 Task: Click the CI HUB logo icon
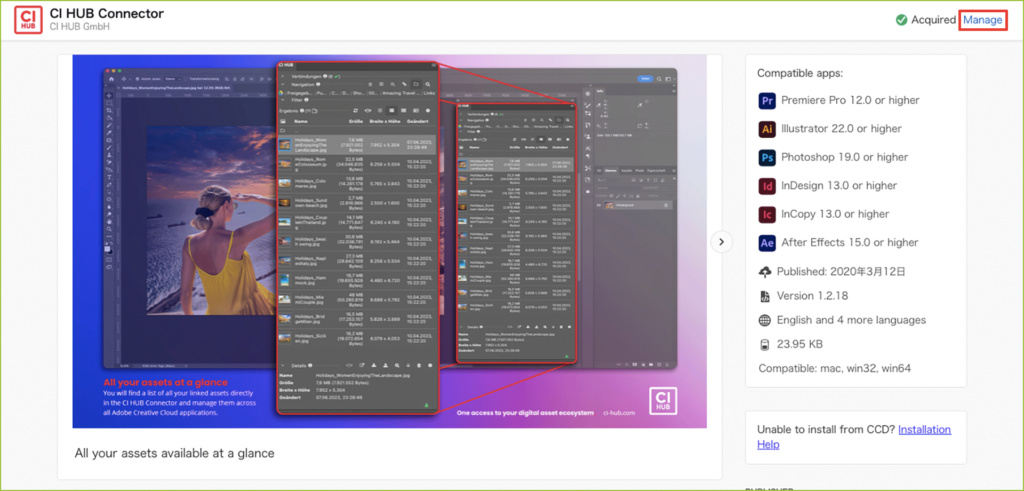28,20
